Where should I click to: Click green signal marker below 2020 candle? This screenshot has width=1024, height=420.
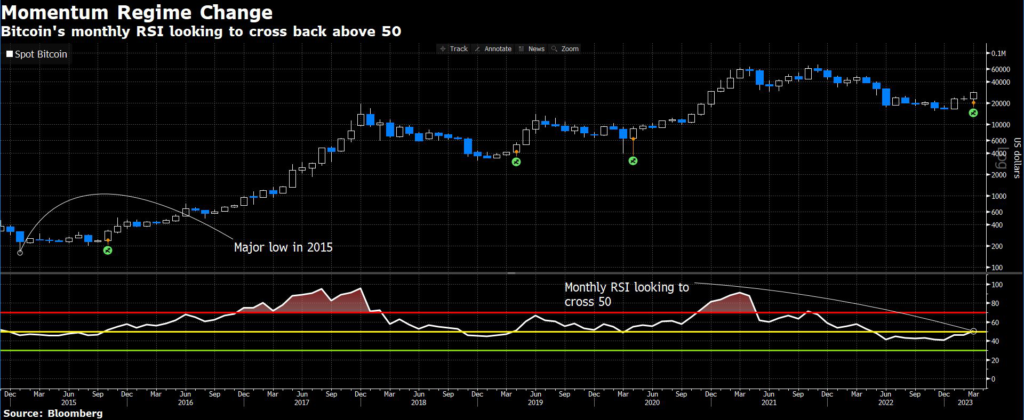[632, 160]
